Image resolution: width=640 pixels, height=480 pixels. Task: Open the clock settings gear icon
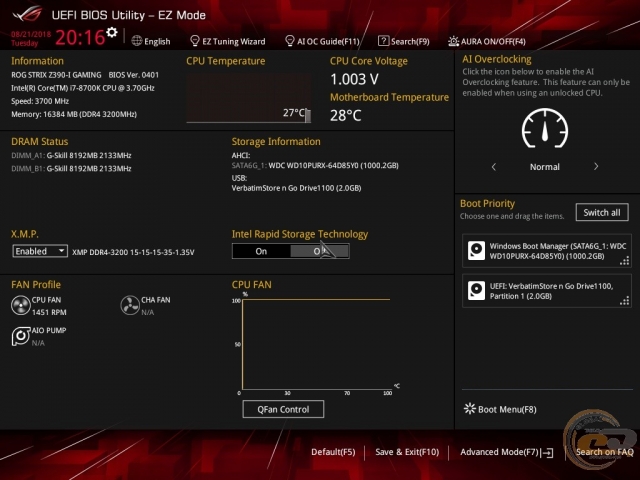pos(111,32)
